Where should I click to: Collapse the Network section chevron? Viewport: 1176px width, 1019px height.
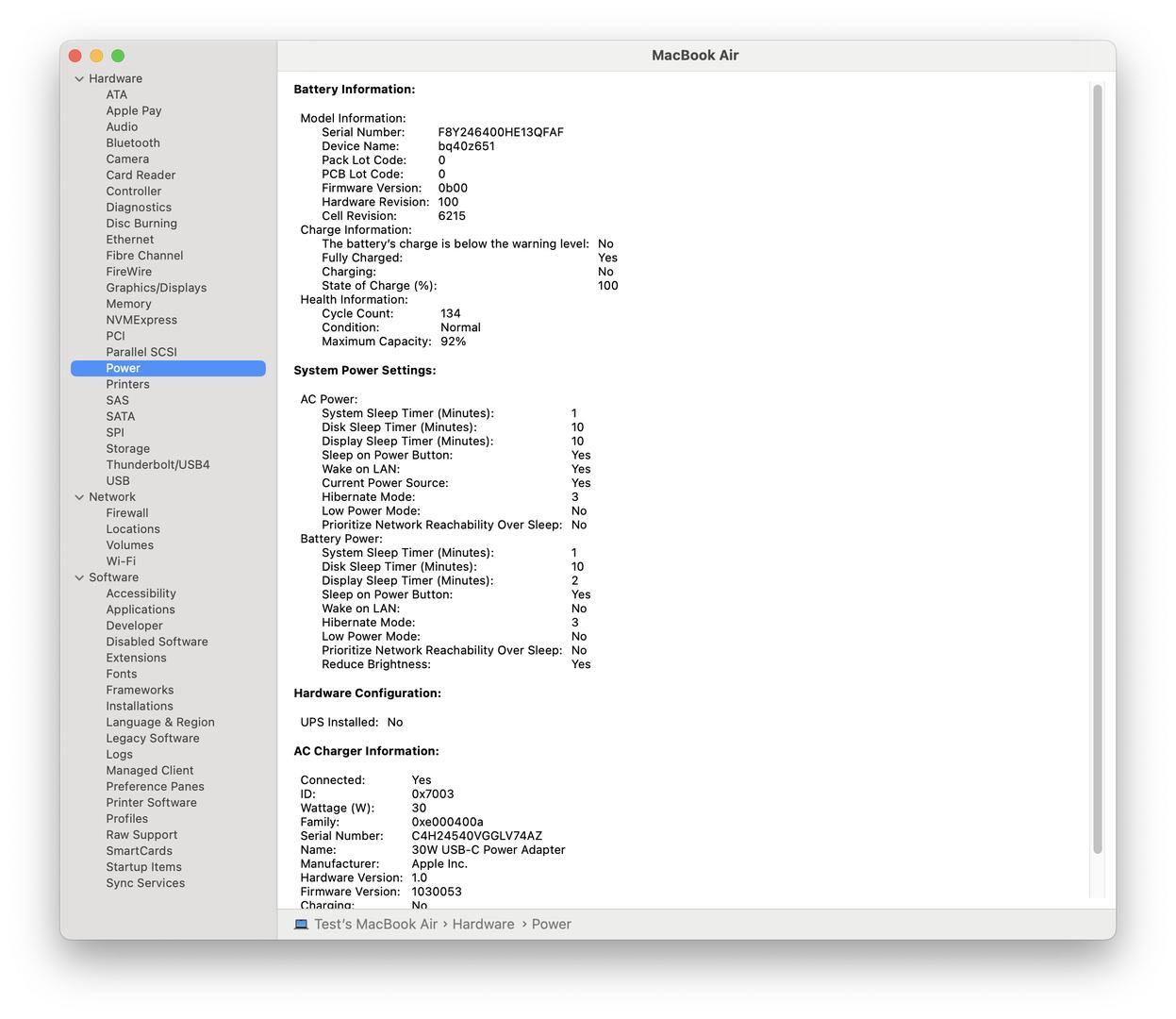click(79, 497)
